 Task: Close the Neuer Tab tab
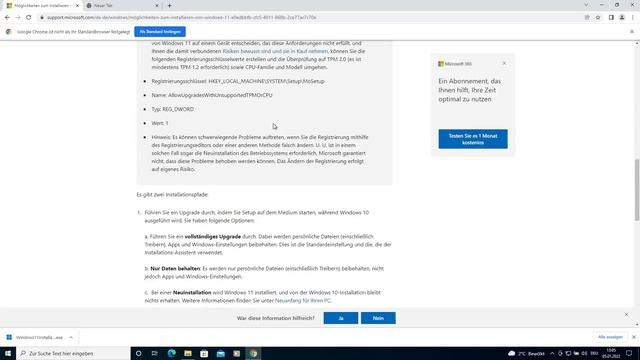(x=157, y=6)
